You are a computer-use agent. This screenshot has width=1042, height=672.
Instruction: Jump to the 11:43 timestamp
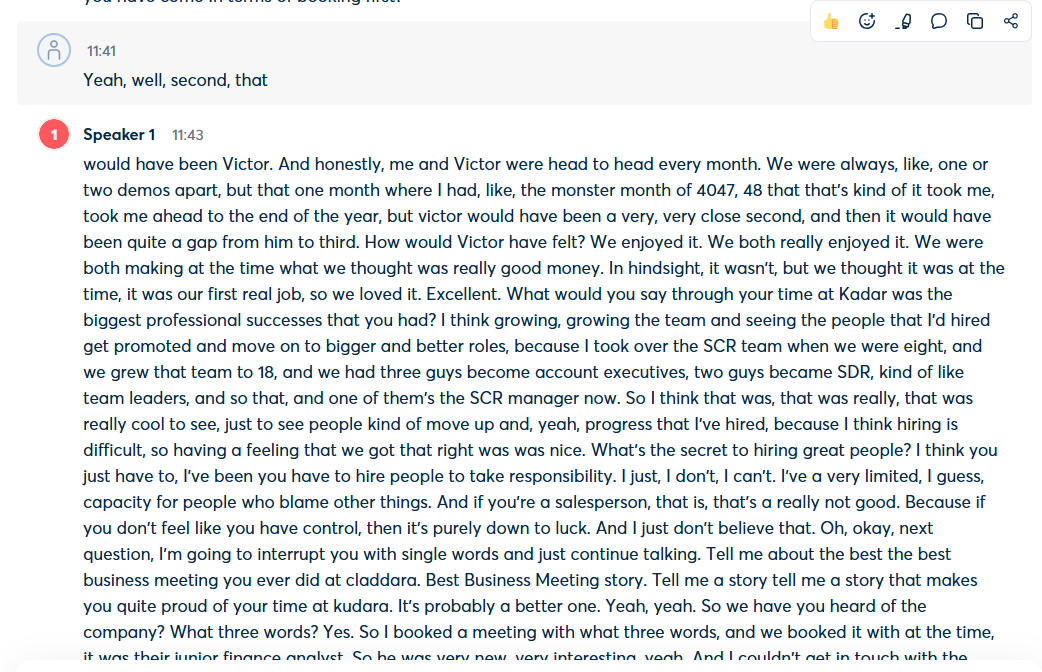(187, 134)
